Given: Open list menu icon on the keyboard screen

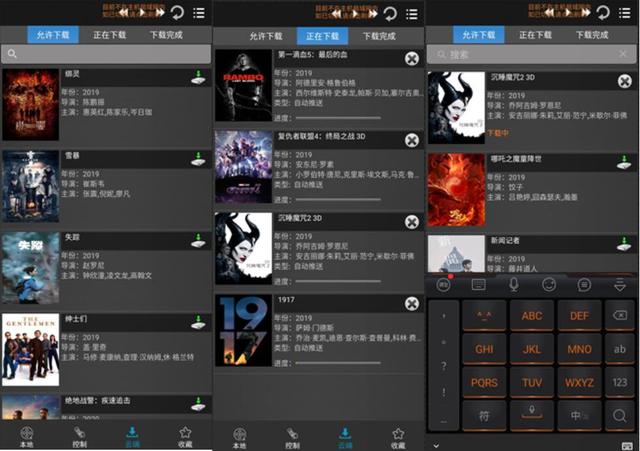Looking at the screenshot, I should 624,13.
